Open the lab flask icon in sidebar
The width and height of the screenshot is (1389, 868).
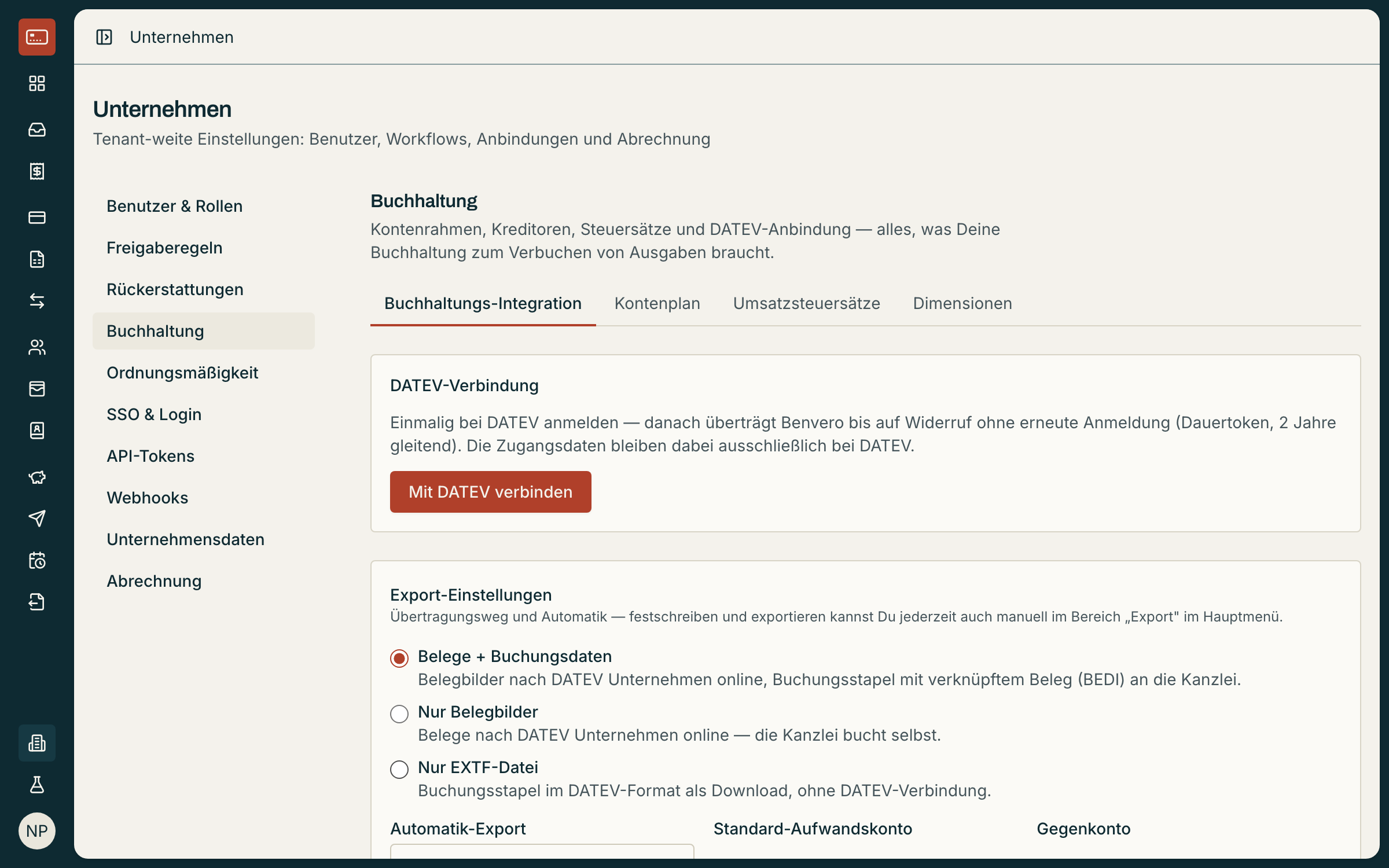point(37,785)
